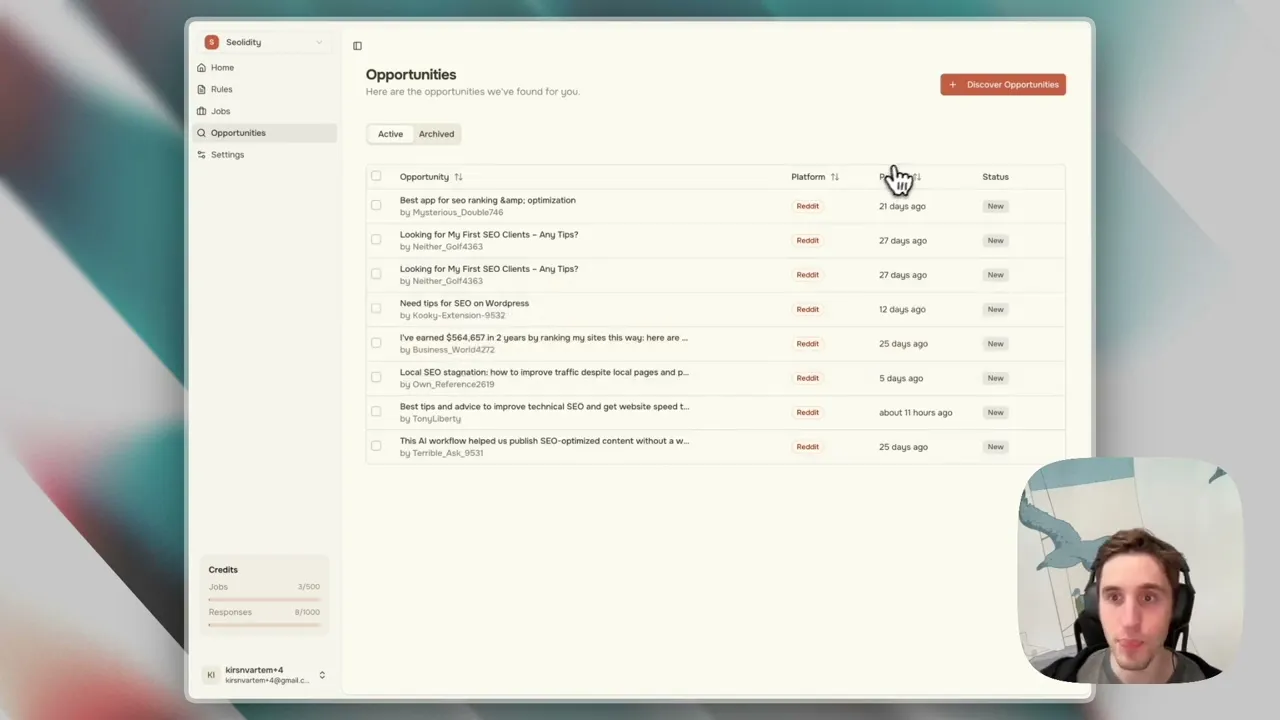Open 'Best tips and advice to improve technical SEO'
This screenshot has width=1280, height=720.
point(544,407)
